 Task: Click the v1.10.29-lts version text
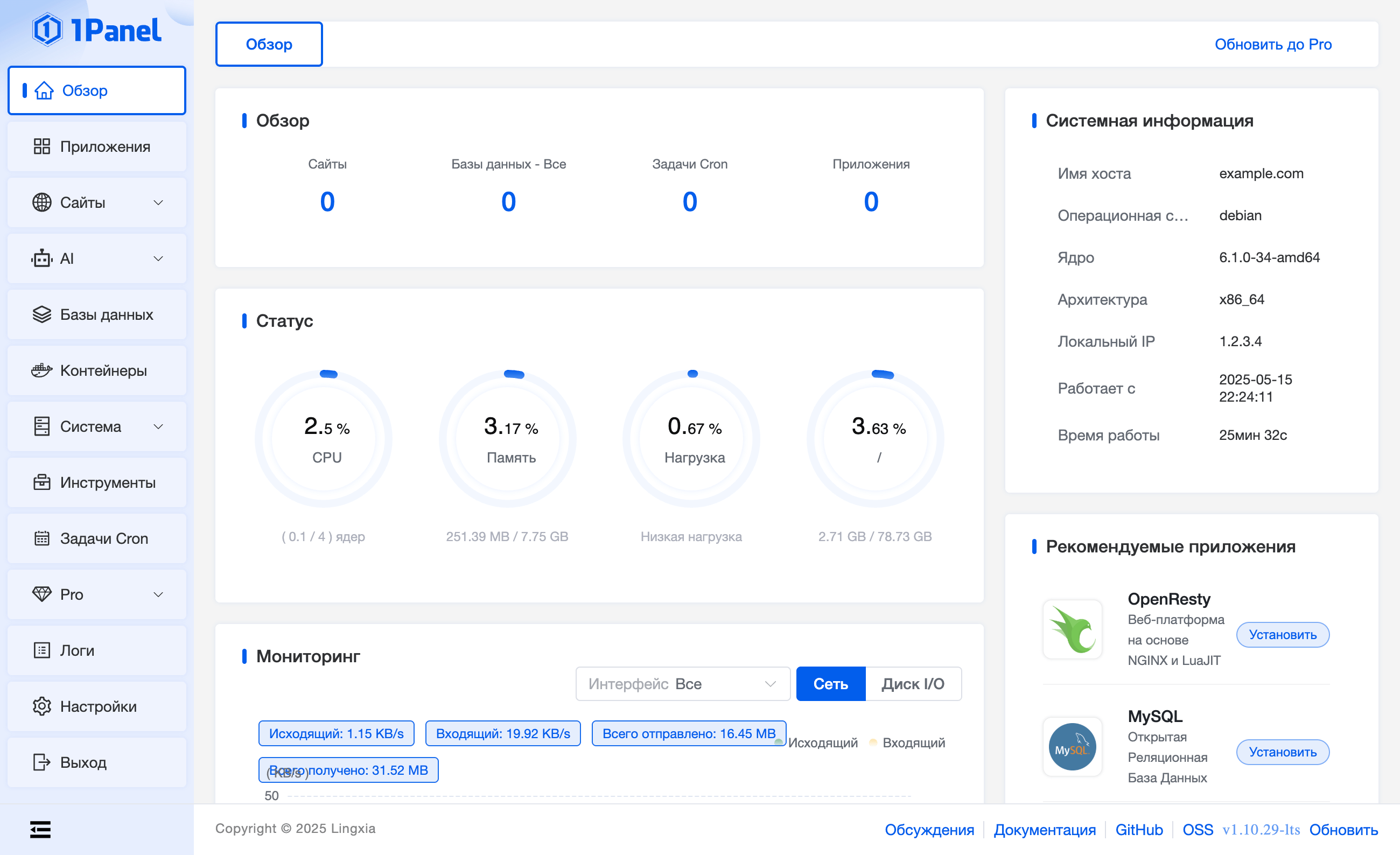pyautogui.click(x=1261, y=830)
